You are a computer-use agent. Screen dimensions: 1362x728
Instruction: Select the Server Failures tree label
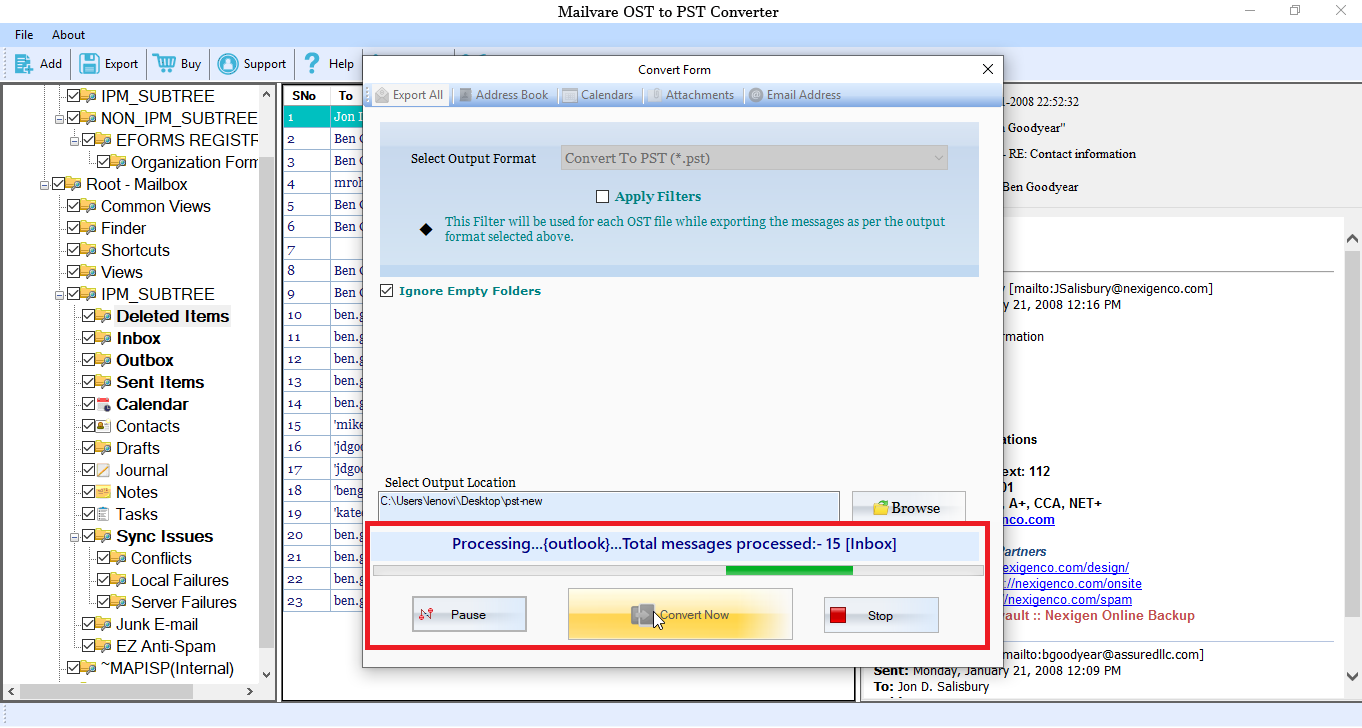(x=184, y=602)
